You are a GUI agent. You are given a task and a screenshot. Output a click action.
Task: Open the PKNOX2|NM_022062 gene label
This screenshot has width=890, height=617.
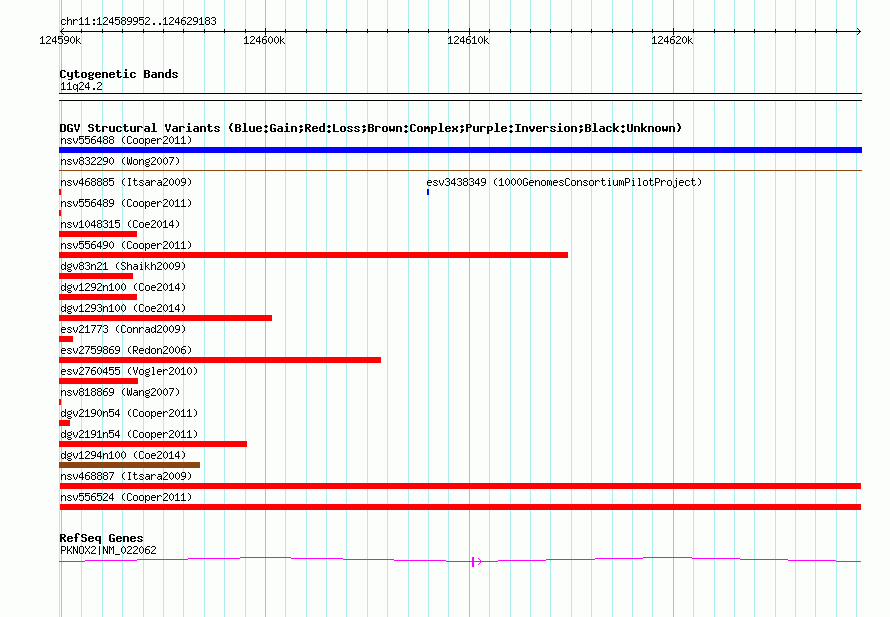108,550
